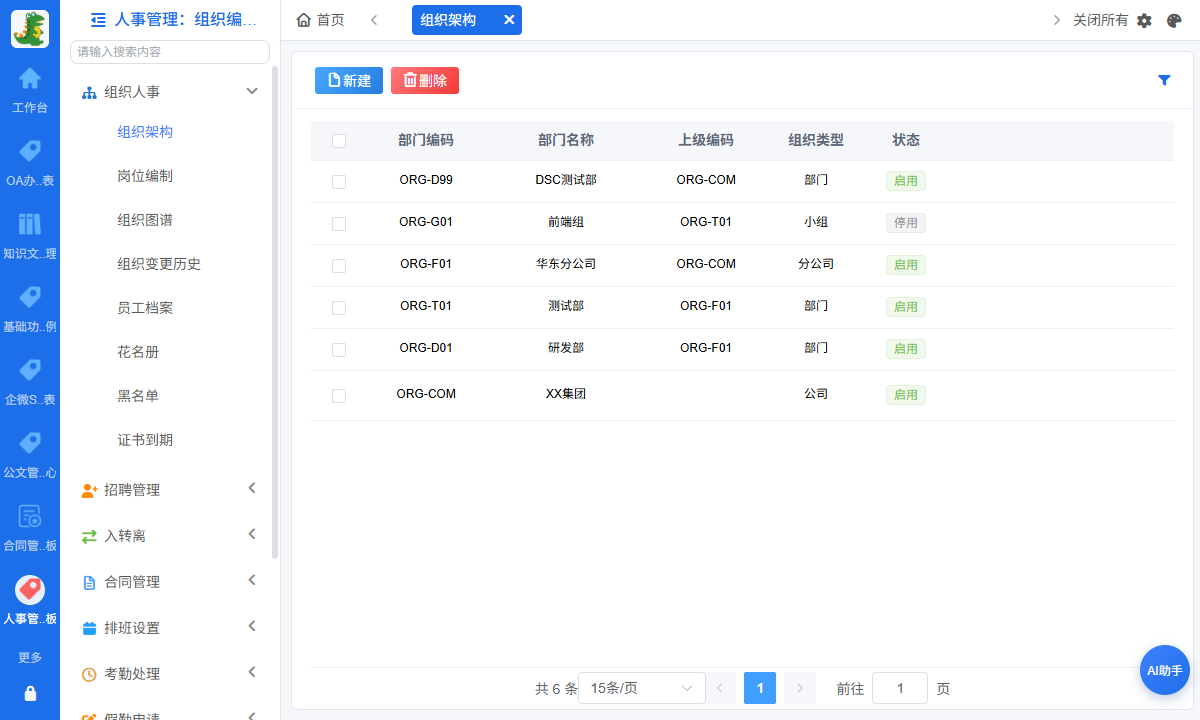Click the 新建 button
Viewport: 1200px width, 720px height.
click(349, 81)
